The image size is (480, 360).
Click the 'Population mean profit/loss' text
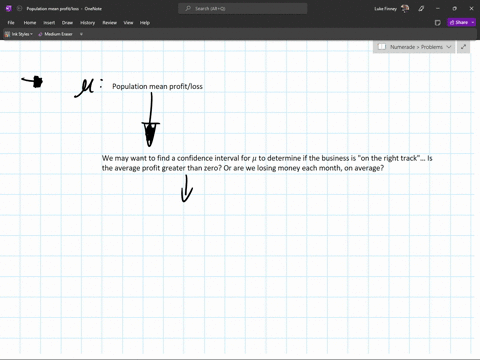point(157,86)
